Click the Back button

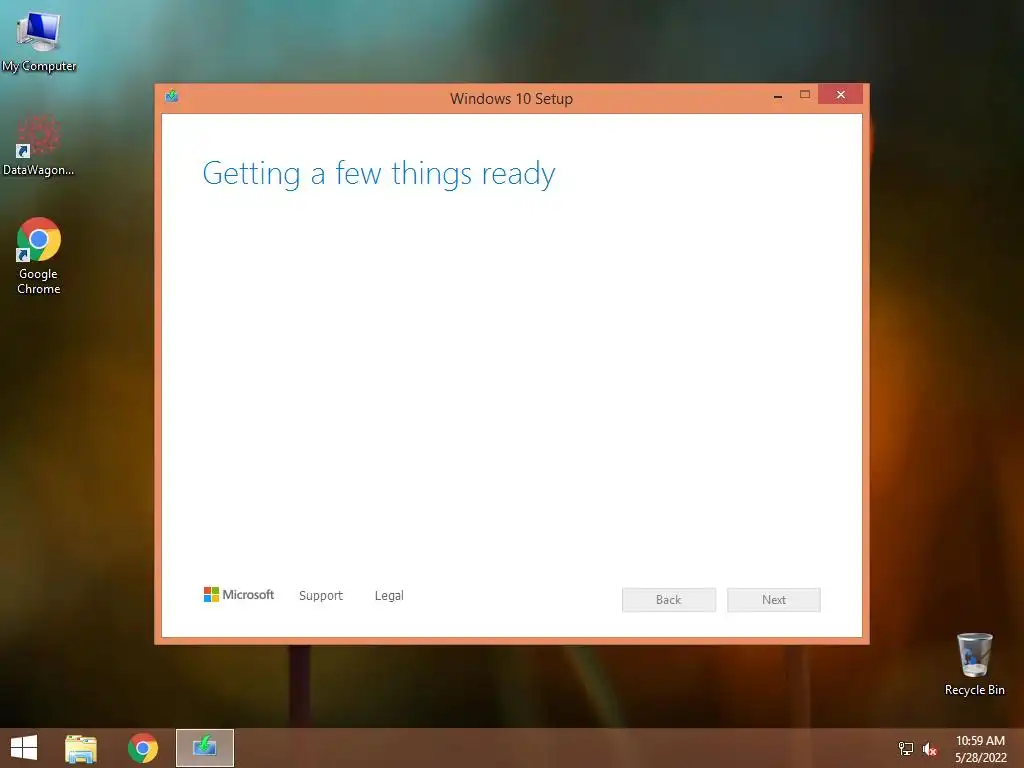click(x=669, y=600)
